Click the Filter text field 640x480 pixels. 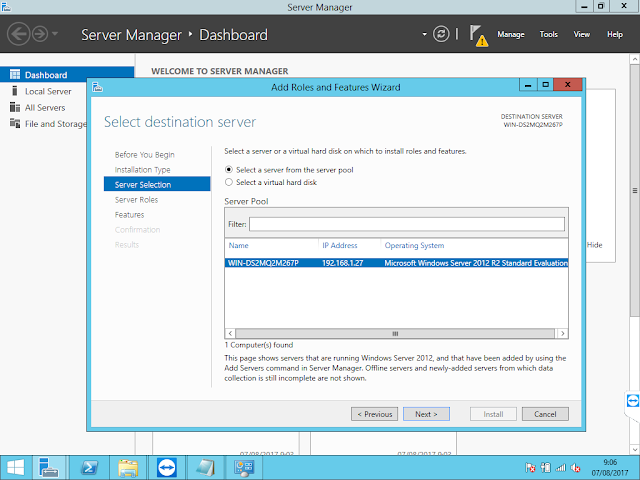pos(407,224)
